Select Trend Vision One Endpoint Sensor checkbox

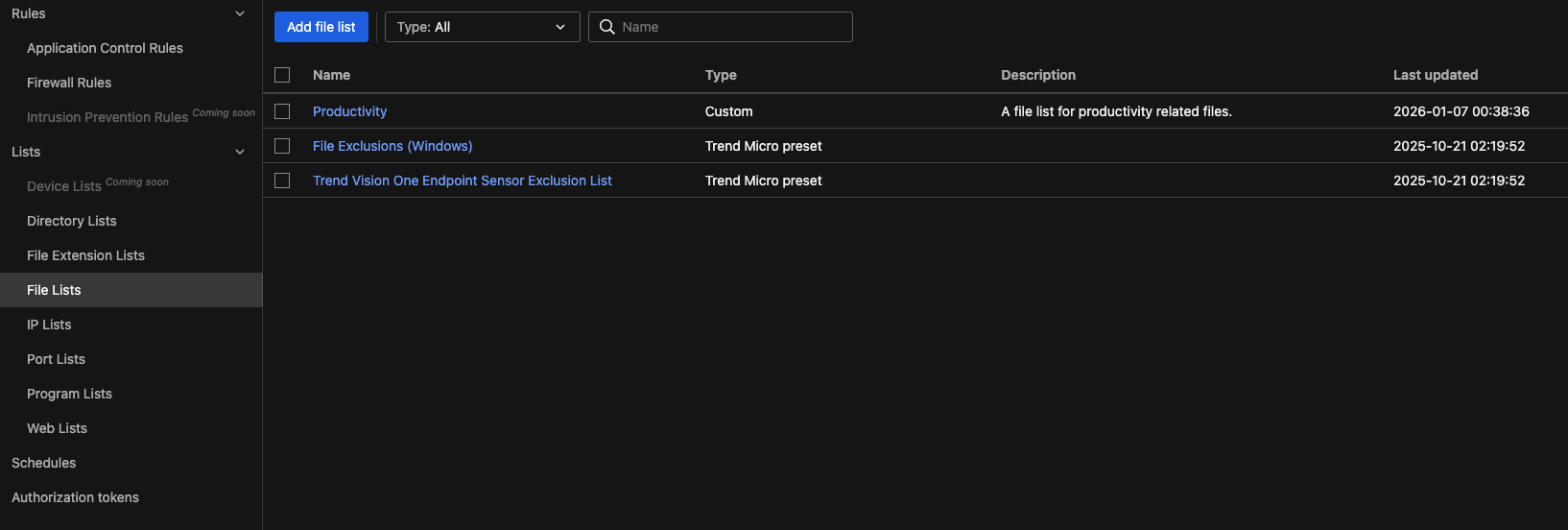coord(282,181)
